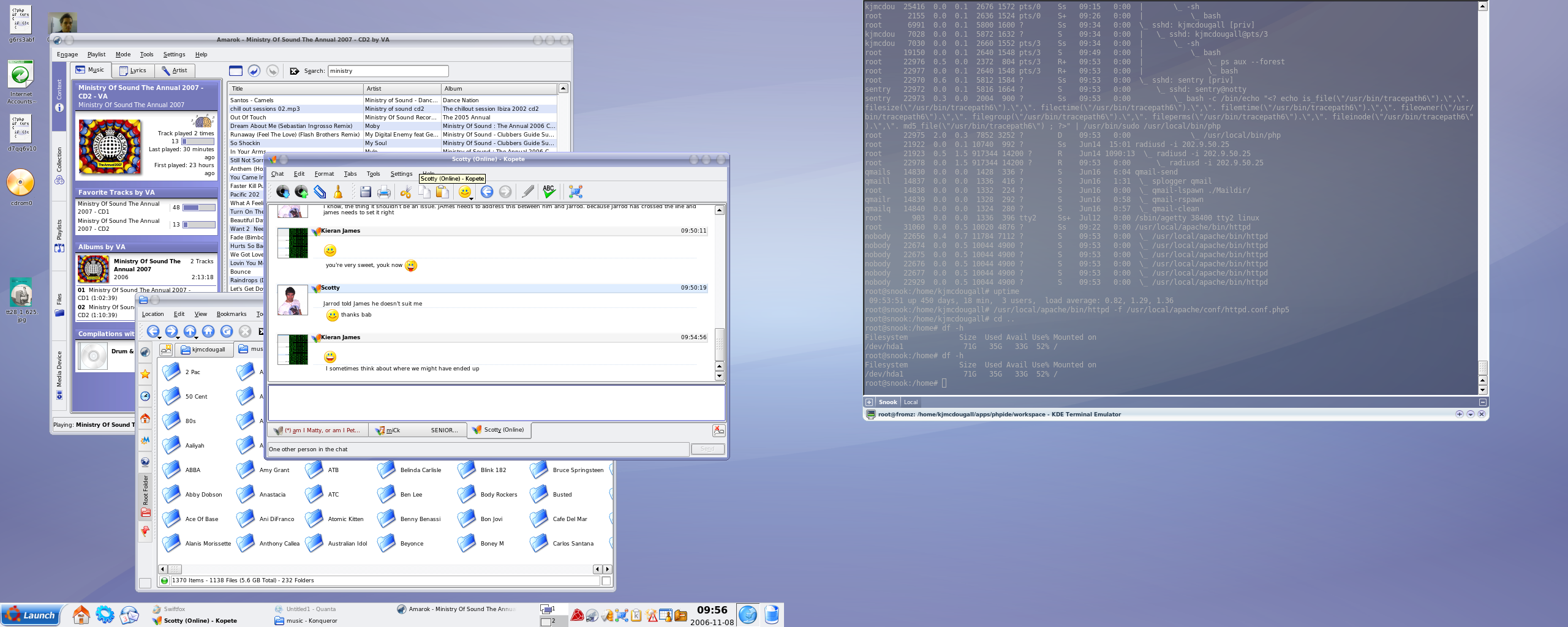
Task: Click Konqueror's Up directory arrow
Action: pos(190,331)
